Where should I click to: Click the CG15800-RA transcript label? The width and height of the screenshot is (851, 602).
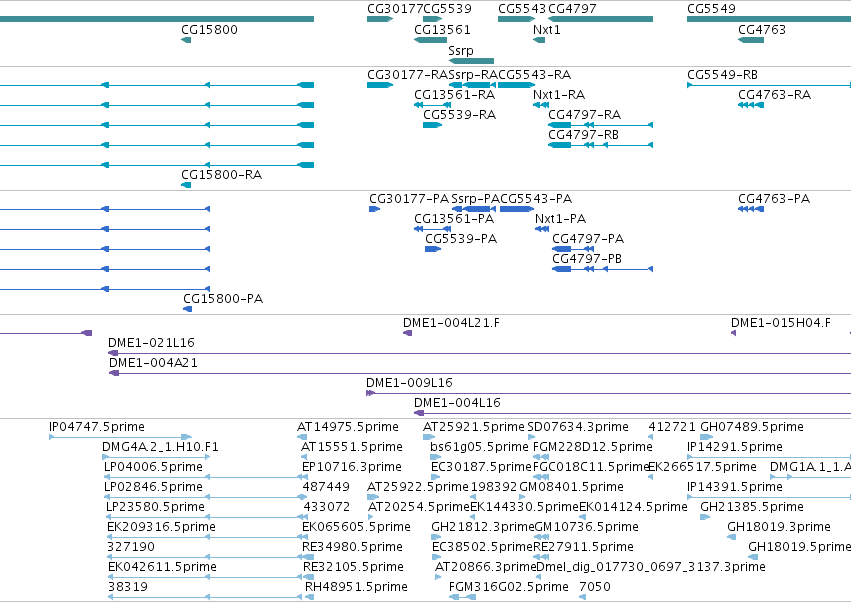221,174
